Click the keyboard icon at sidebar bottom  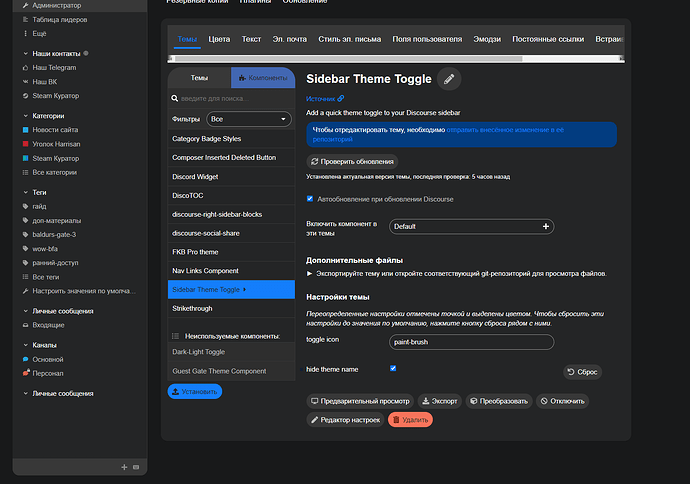[136, 467]
